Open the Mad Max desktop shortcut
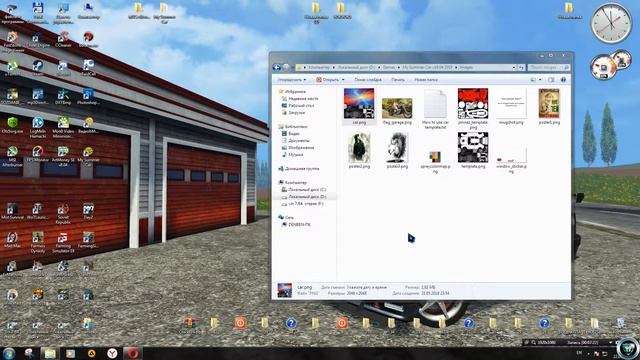Viewport: 640px width, 360px height. 12,240
